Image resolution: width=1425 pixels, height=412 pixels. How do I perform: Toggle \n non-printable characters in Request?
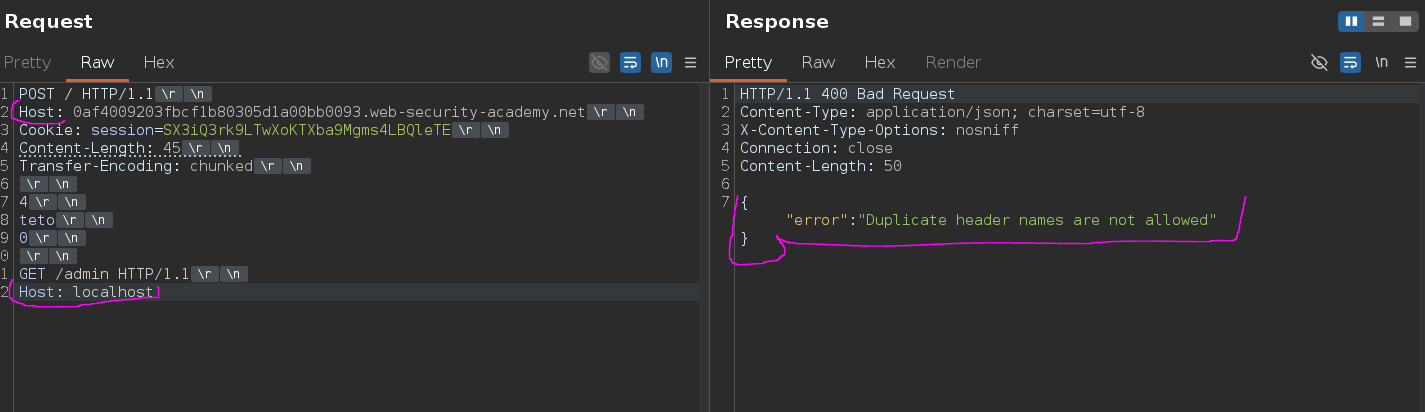point(661,62)
